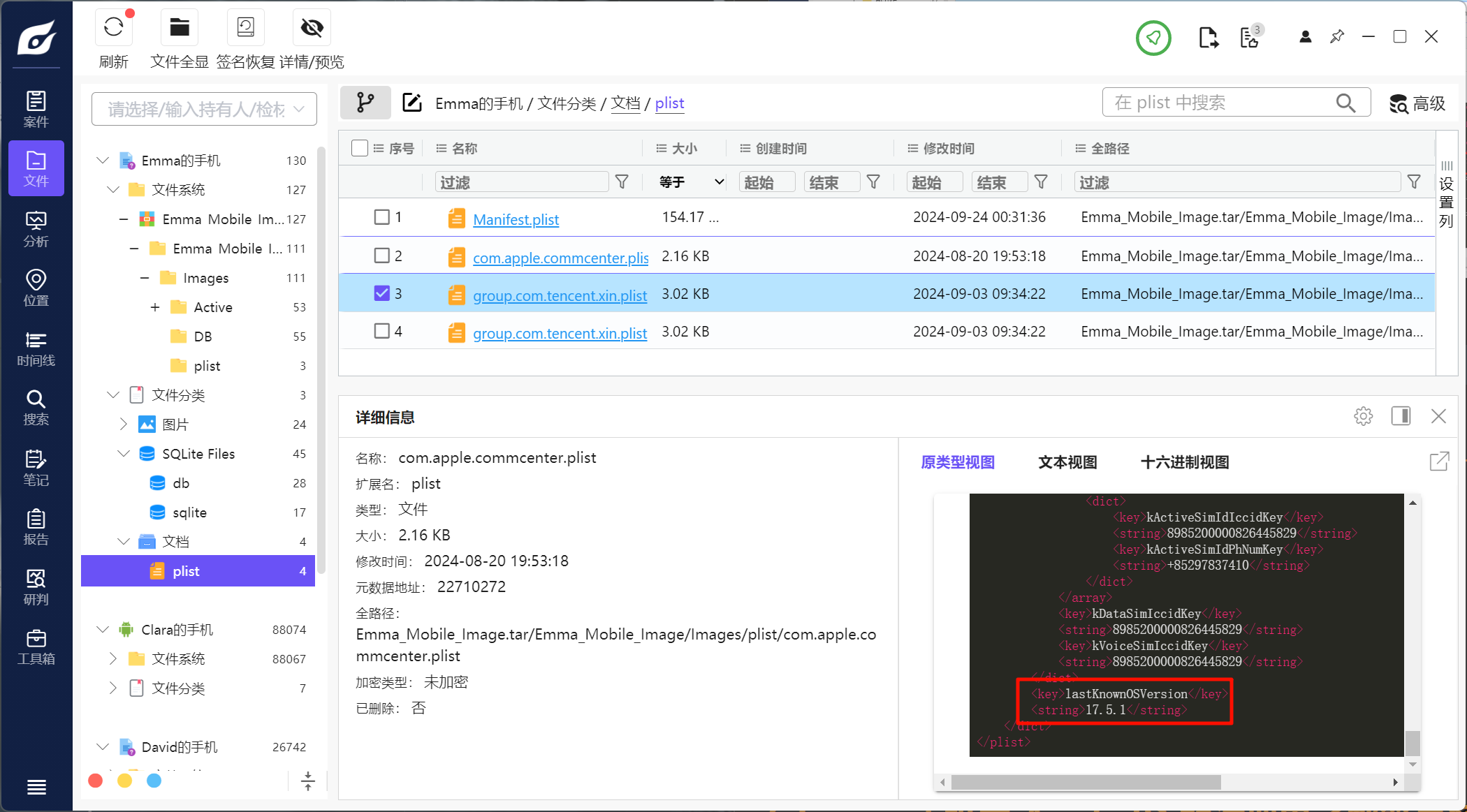Open the 位置 location sidebar panel
The height and width of the screenshot is (812, 1467).
[x=36, y=288]
